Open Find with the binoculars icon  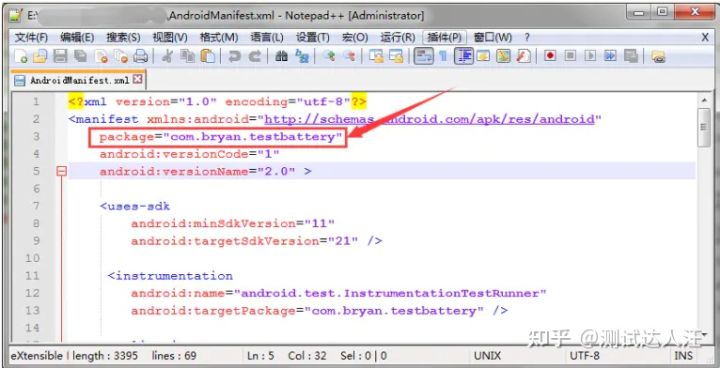click(281, 56)
